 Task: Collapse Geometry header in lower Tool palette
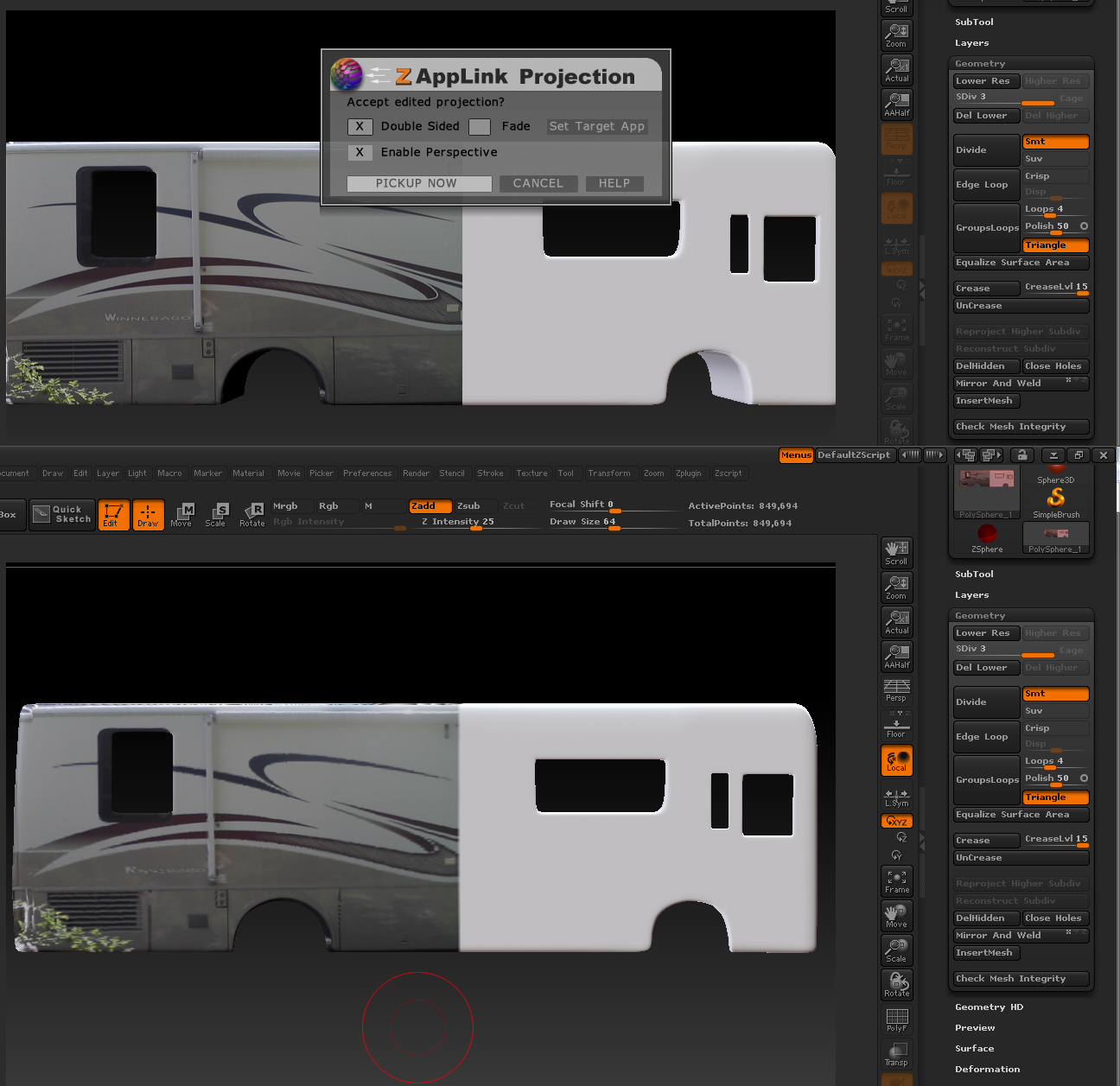pyautogui.click(x=980, y=616)
